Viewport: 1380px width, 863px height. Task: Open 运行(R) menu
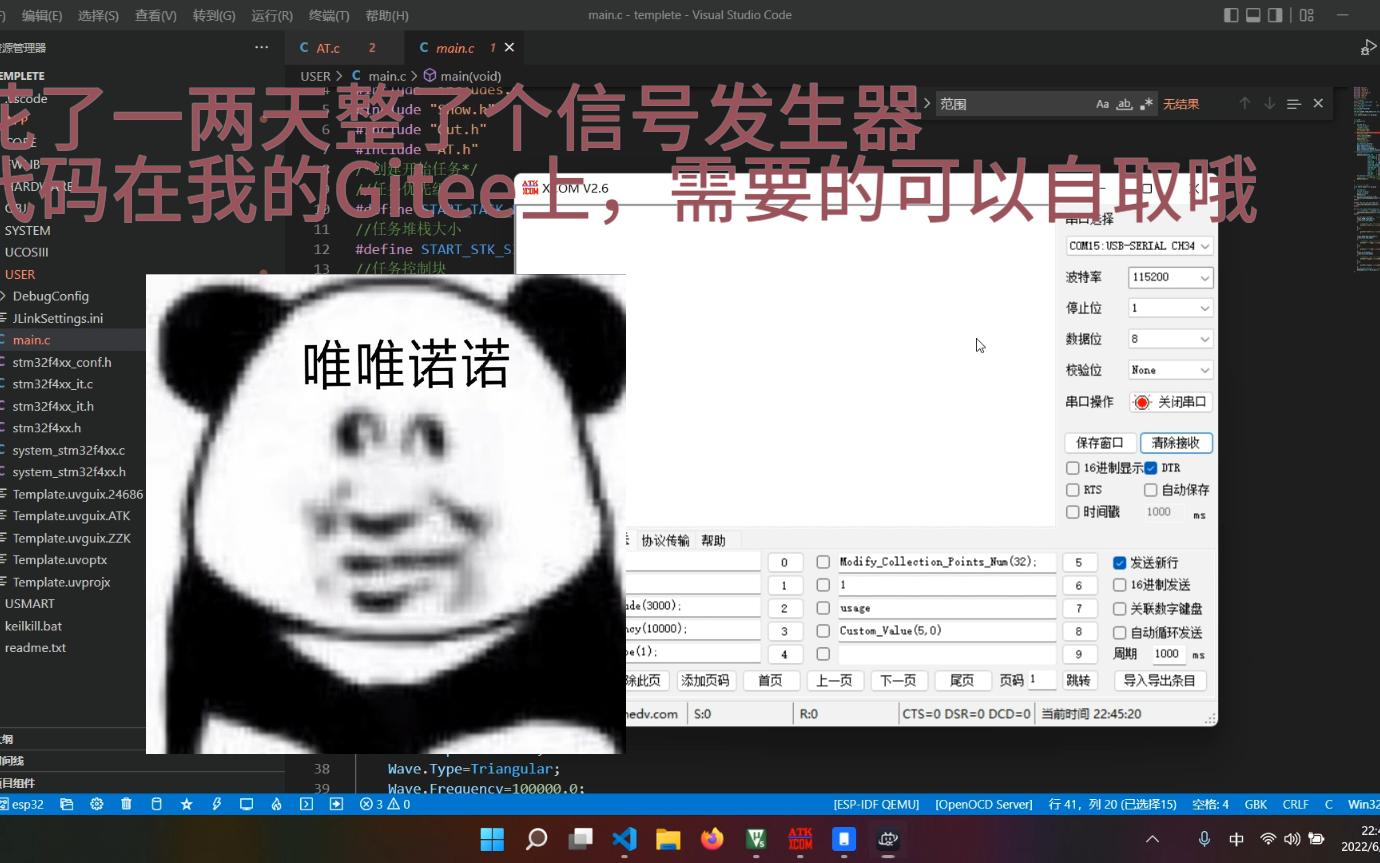pyautogui.click(x=272, y=15)
